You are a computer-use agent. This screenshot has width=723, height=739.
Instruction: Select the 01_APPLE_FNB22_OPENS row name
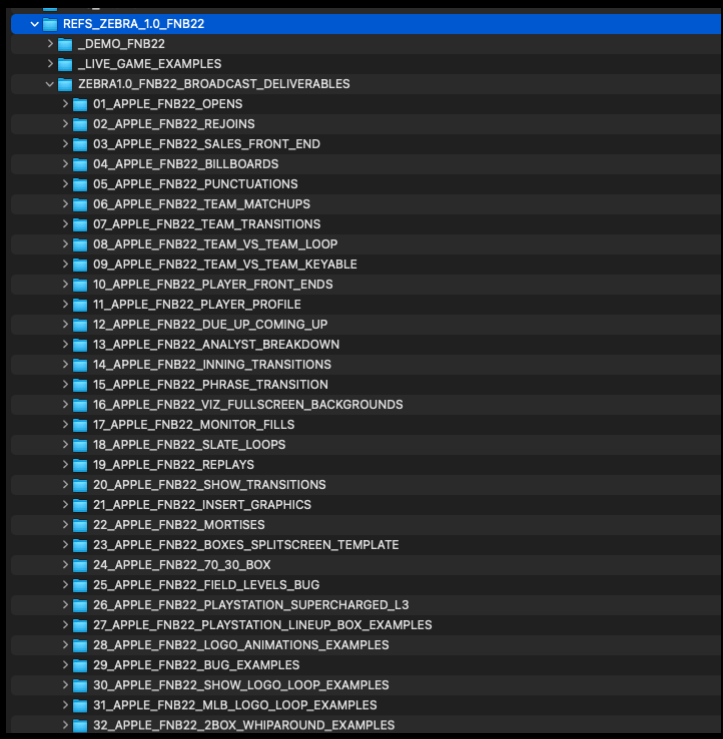tap(168, 104)
